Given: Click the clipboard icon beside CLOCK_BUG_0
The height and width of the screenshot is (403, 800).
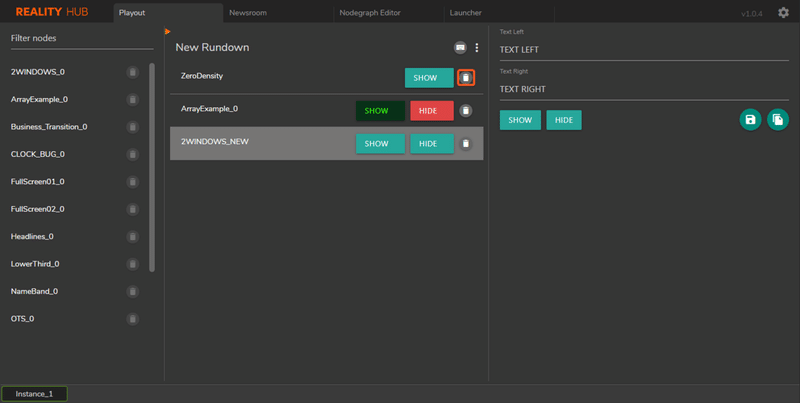Looking at the screenshot, I should coord(133,155).
